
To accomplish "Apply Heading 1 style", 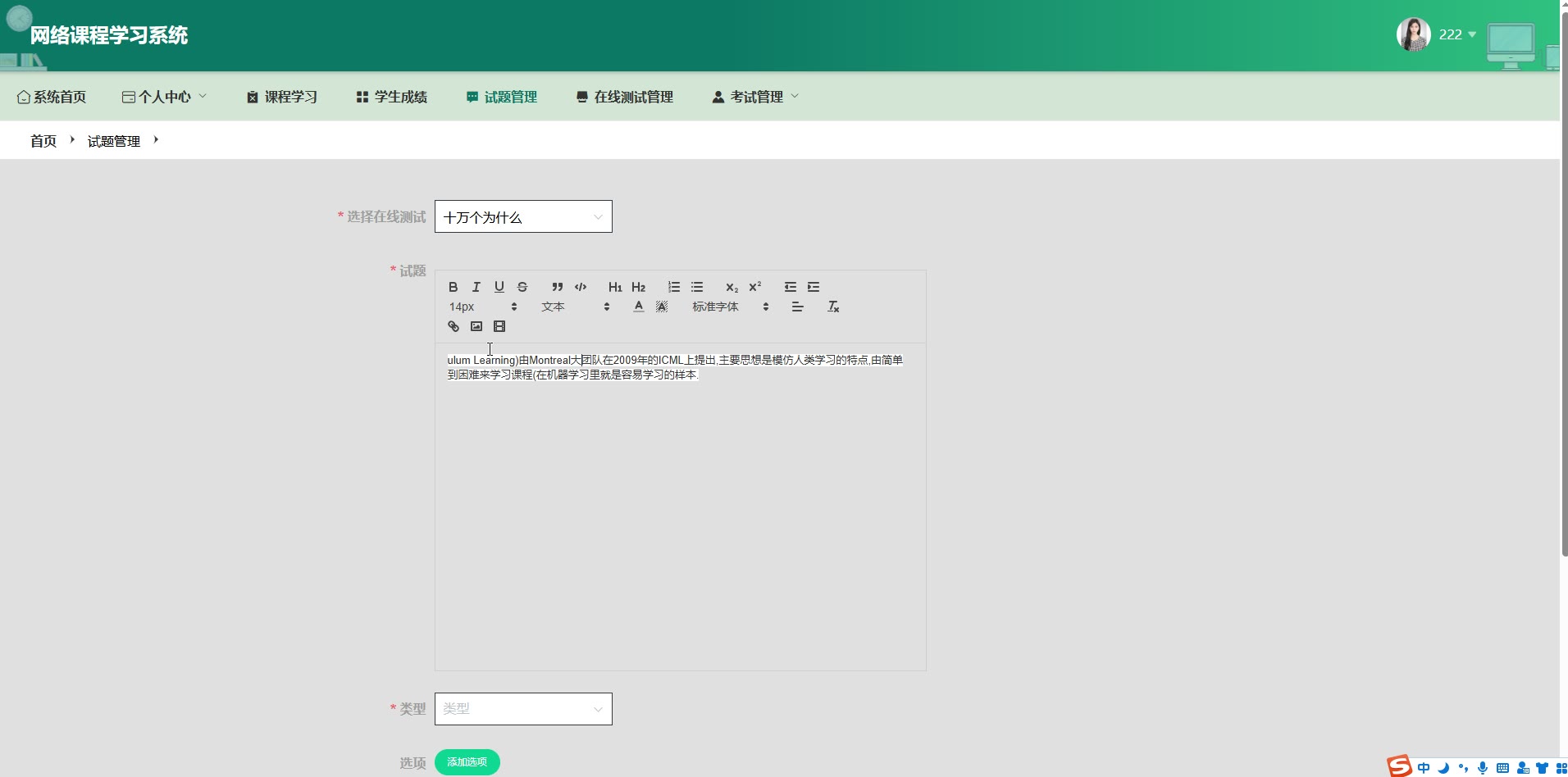I will (615, 287).
